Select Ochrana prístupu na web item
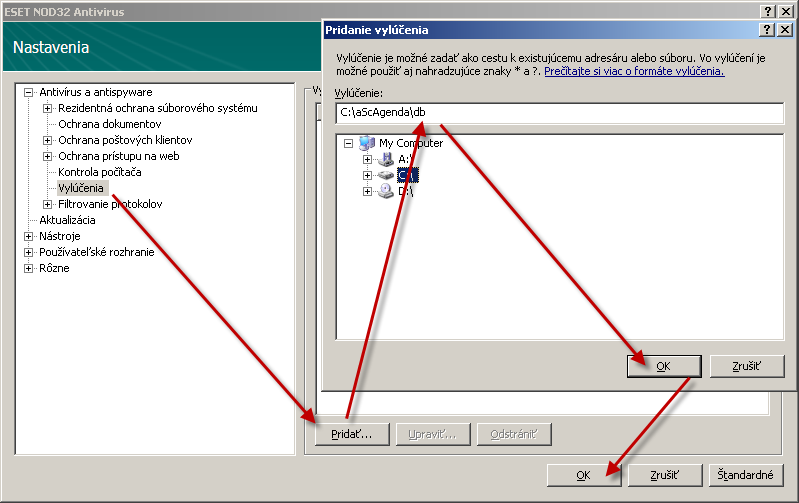Image resolution: width=799 pixels, height=503 pixels. [x=119, y=156]
